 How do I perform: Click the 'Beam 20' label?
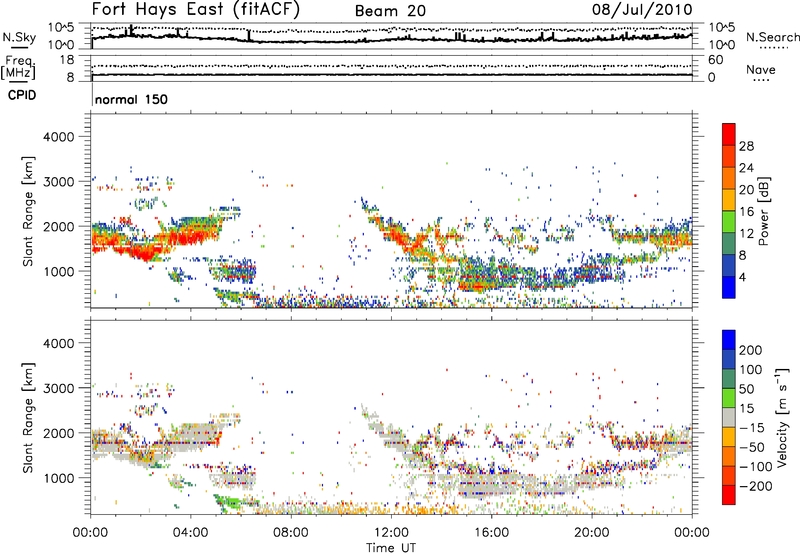(x=390, y=11)
